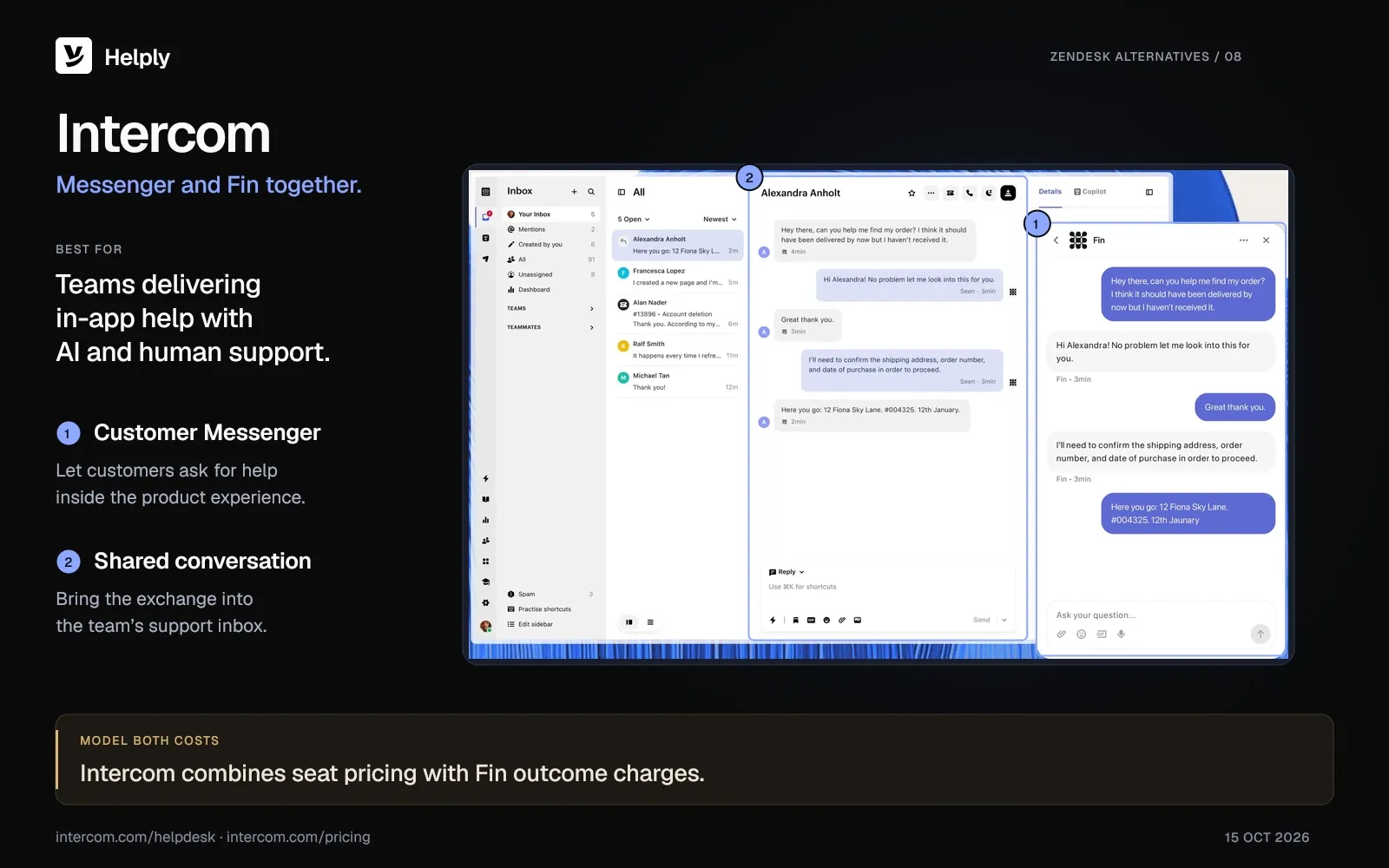Open the Alan Nader conversation

(x=678, y=313)
